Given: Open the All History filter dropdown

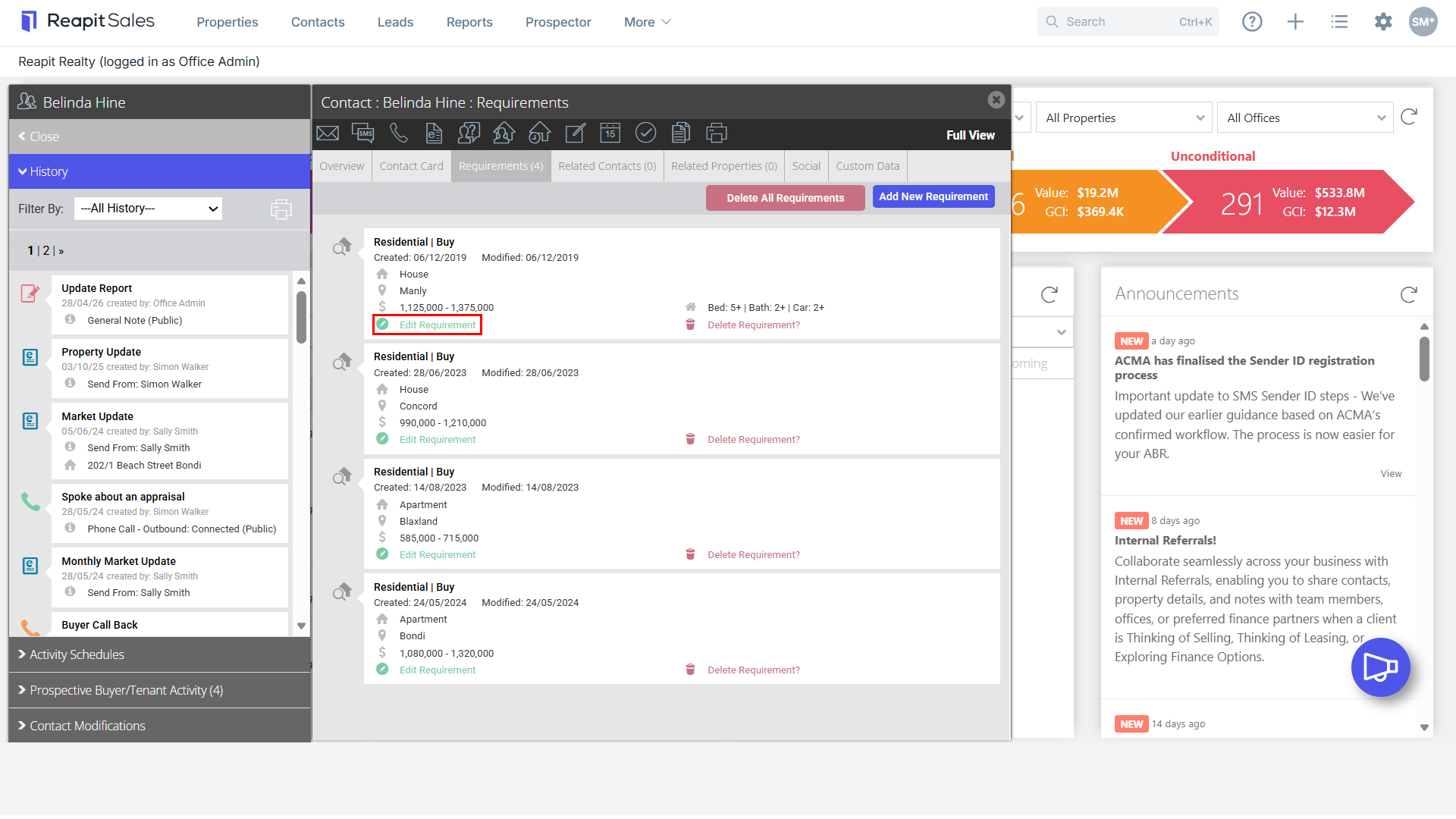Looking at the screenshot, I should [x=148, y=209].
